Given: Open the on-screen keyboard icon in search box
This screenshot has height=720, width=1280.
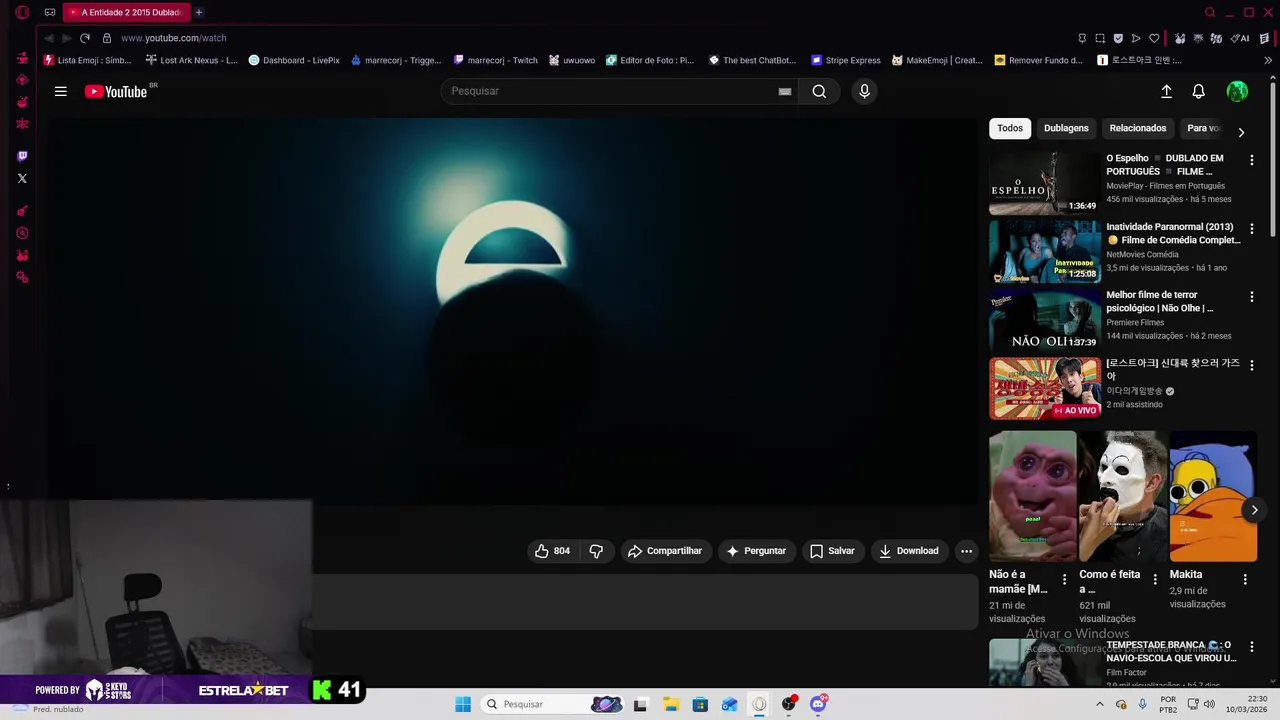Looking at the screenshot, I should click(x=785, y=91).
